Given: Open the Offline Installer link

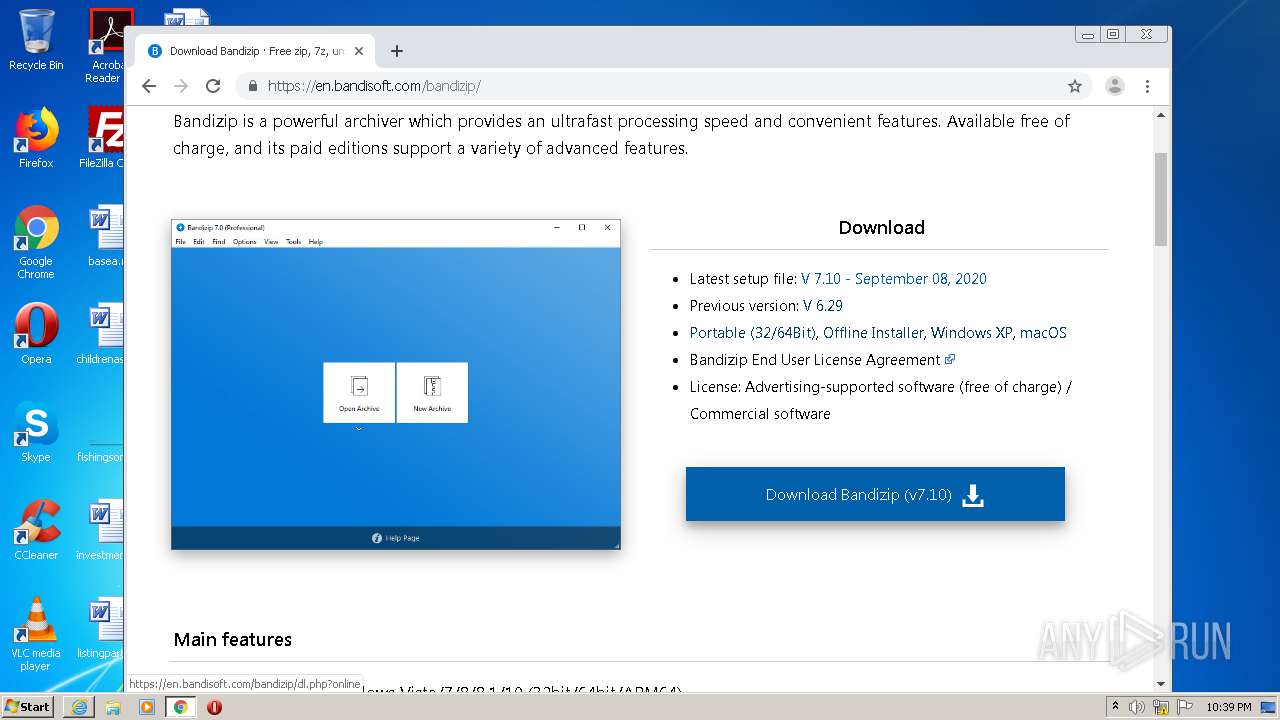Looking at the screenshot, I should click(875, 333).
